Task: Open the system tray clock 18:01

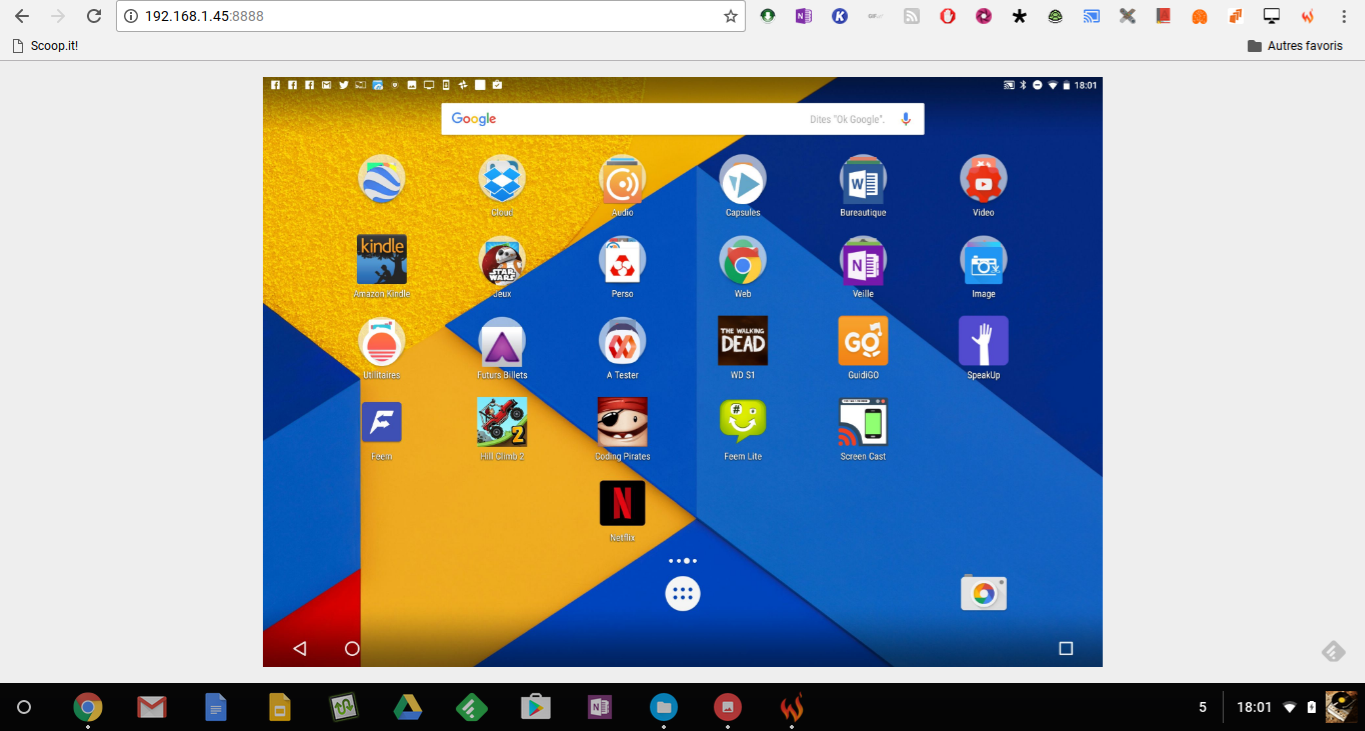Action: point(1254,707)
